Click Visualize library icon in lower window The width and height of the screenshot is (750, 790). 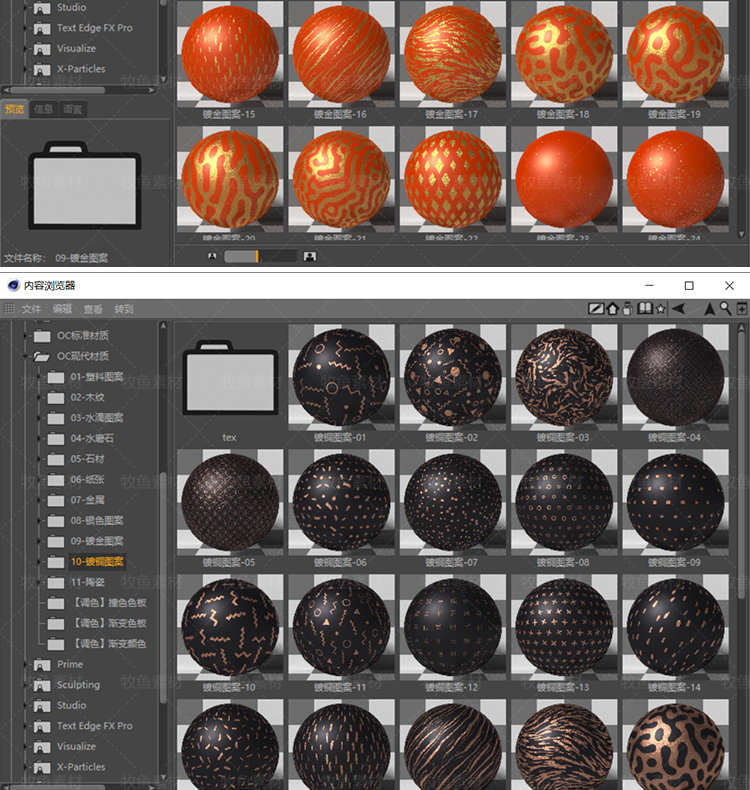[42, 747]
